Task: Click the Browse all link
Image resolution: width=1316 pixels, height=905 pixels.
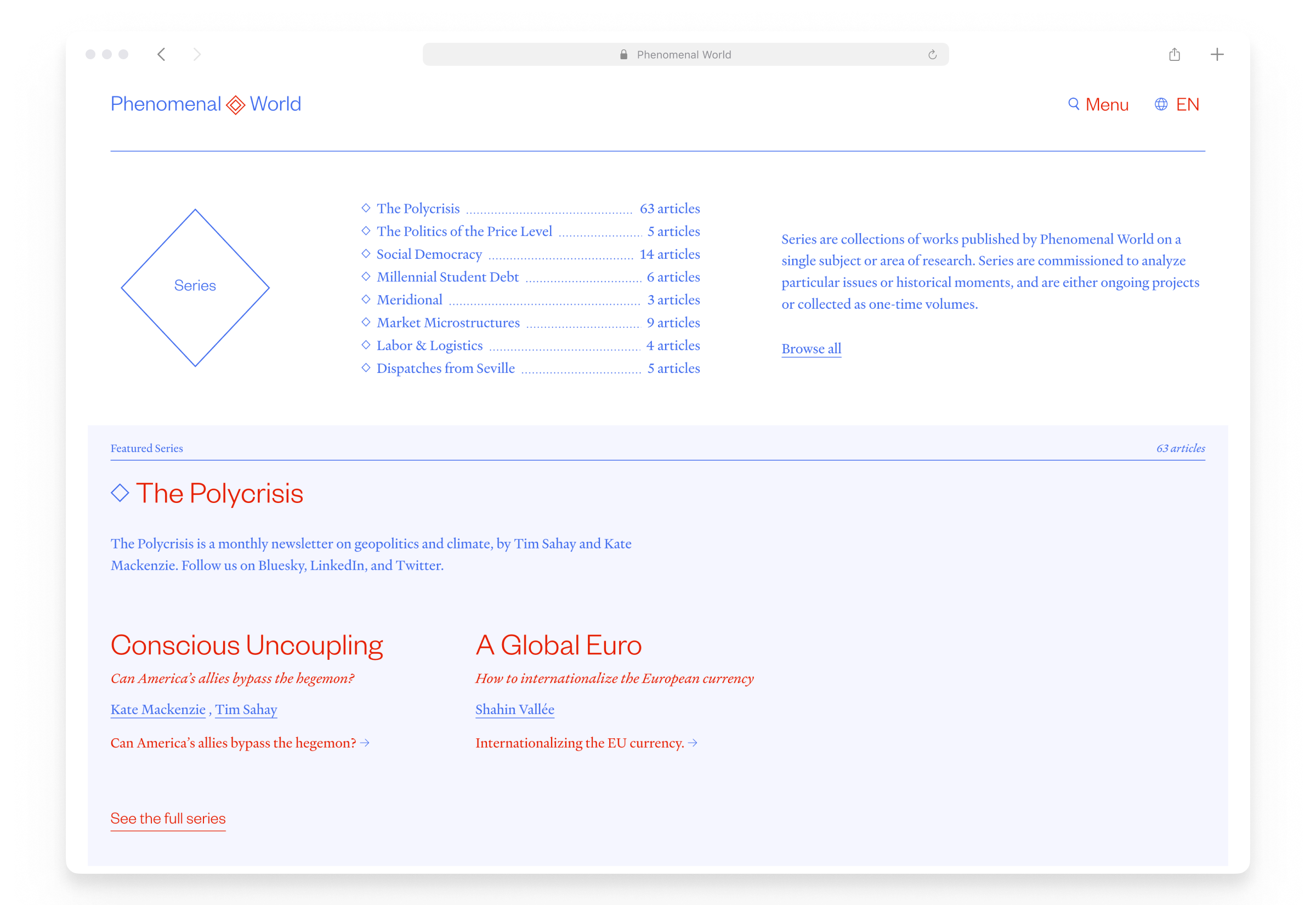Action: pos(811,349)
